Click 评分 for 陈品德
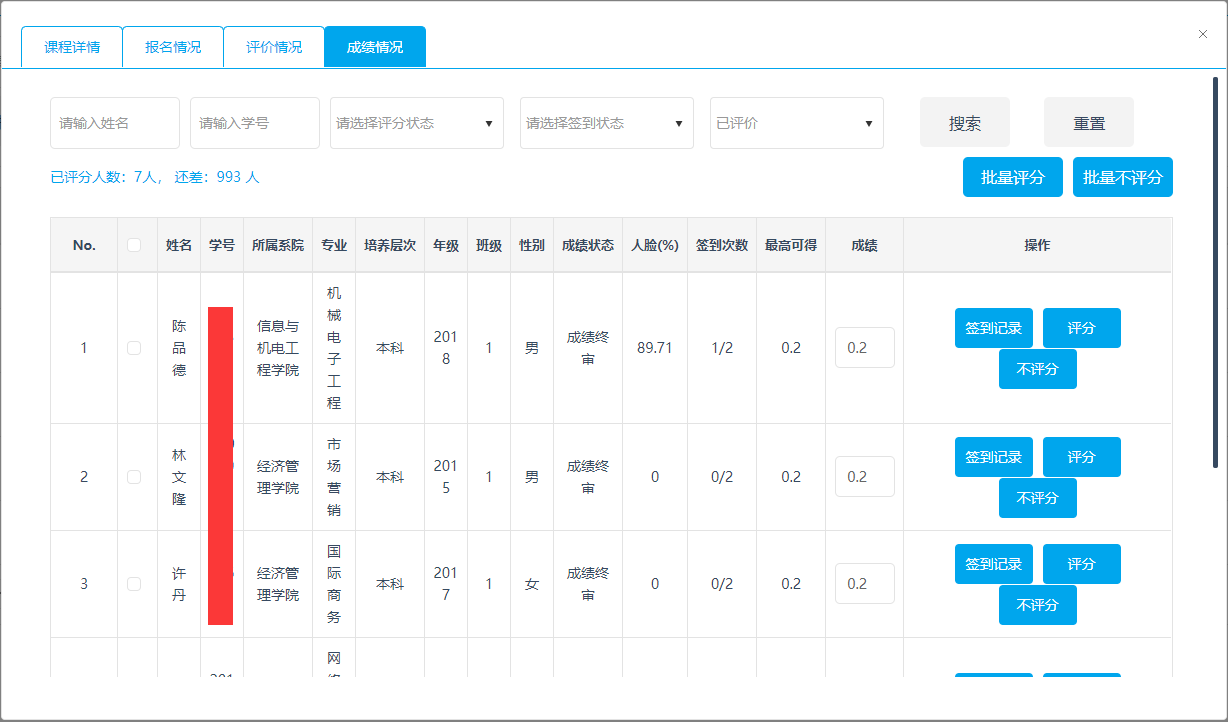Viewport: 1228px width, 722px height. pos(1082,328)
